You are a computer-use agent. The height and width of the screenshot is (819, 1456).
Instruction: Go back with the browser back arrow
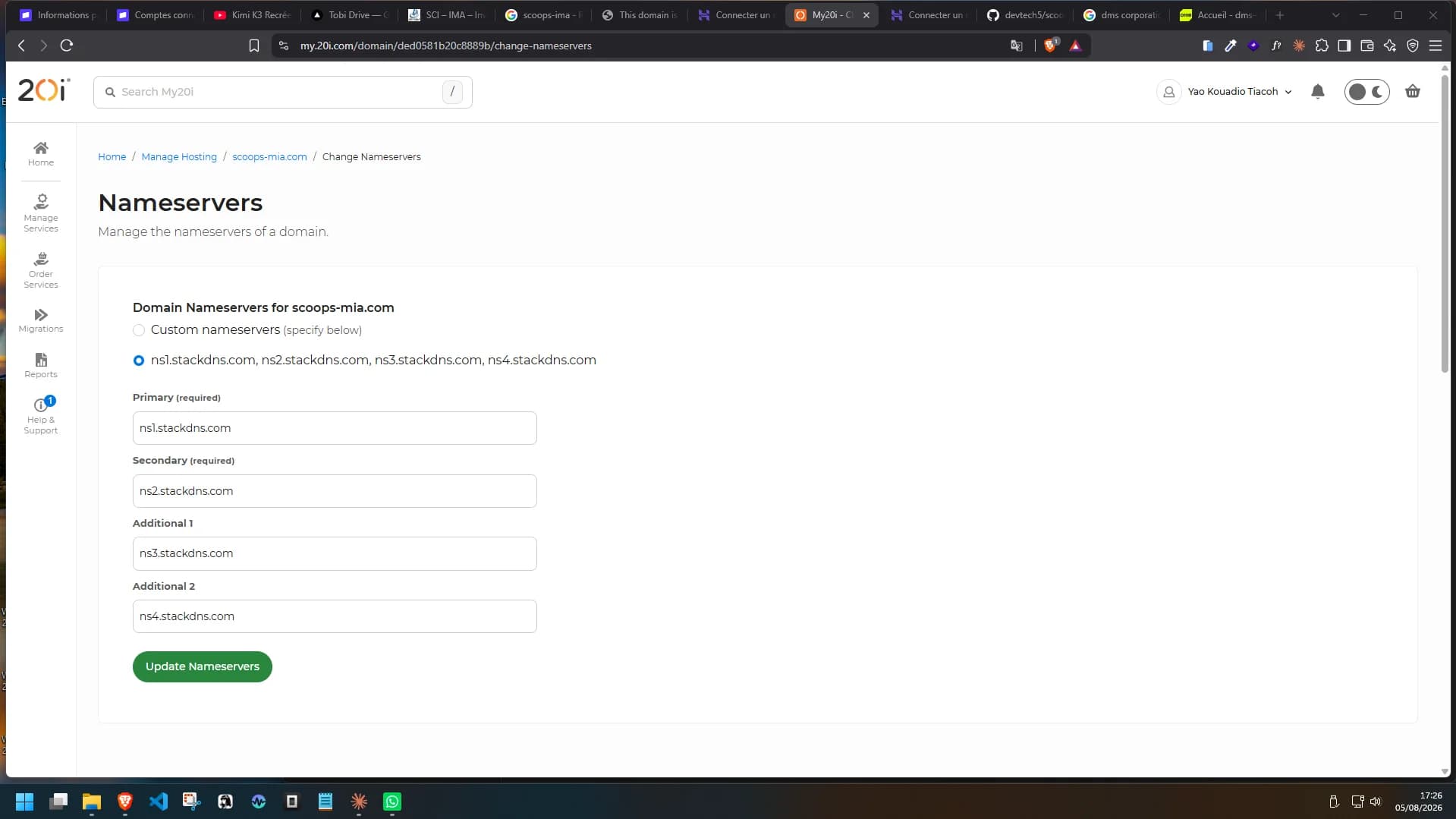(21, 46)
